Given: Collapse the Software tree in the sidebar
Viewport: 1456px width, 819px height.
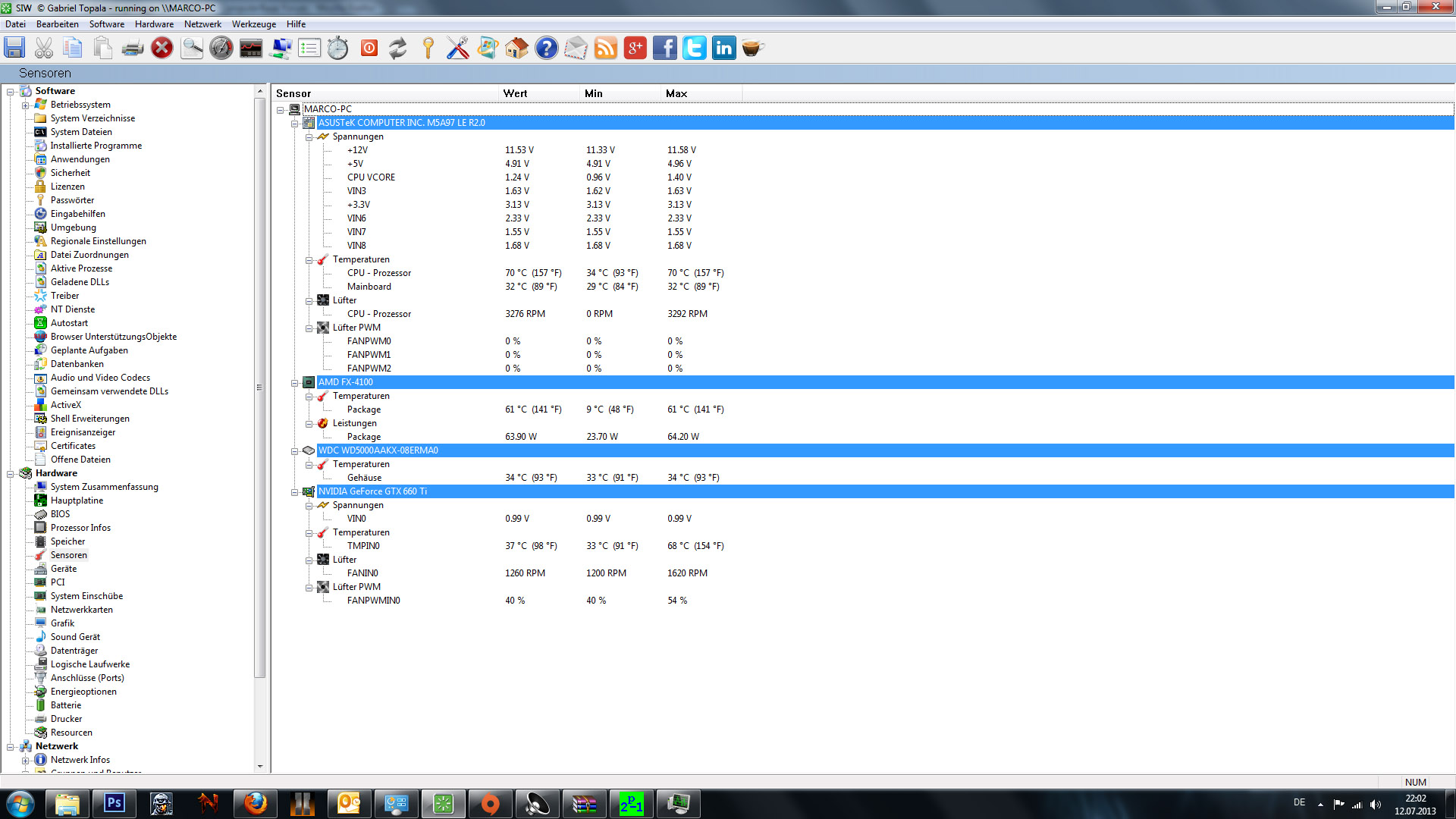Looking at the screenshot, I should [11, 92].
